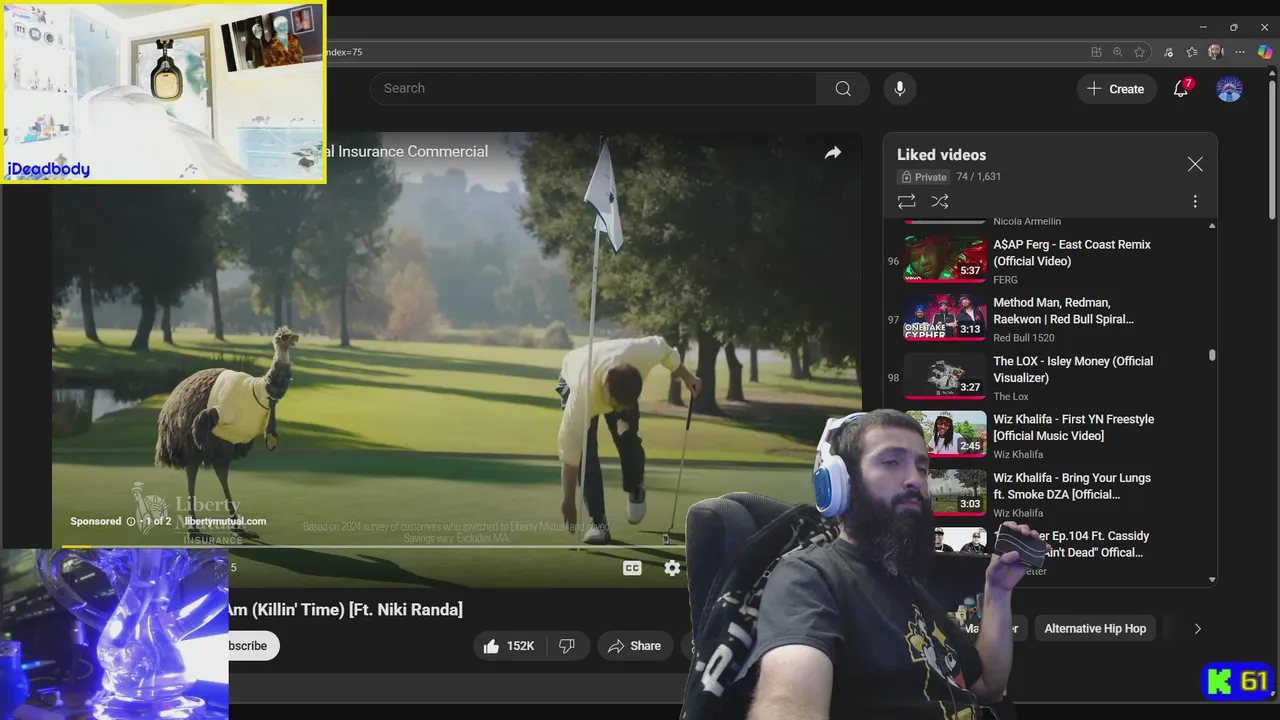Open Wiz Khalifa First YN Freestyle title
This screenshot has width=1280, height=720.
(1073, 427)
